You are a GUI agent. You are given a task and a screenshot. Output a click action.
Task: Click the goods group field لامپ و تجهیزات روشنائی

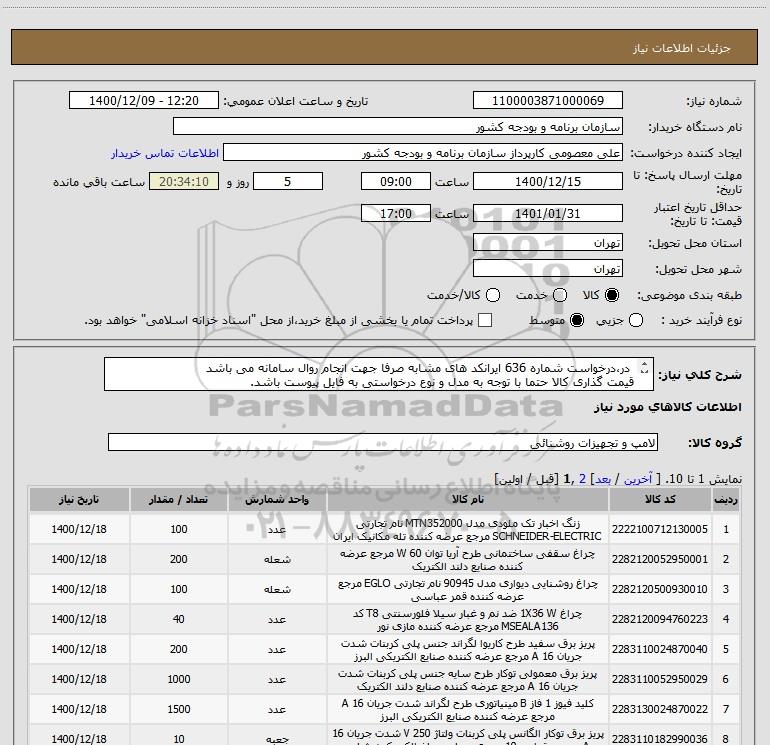(x=383, y=442)
